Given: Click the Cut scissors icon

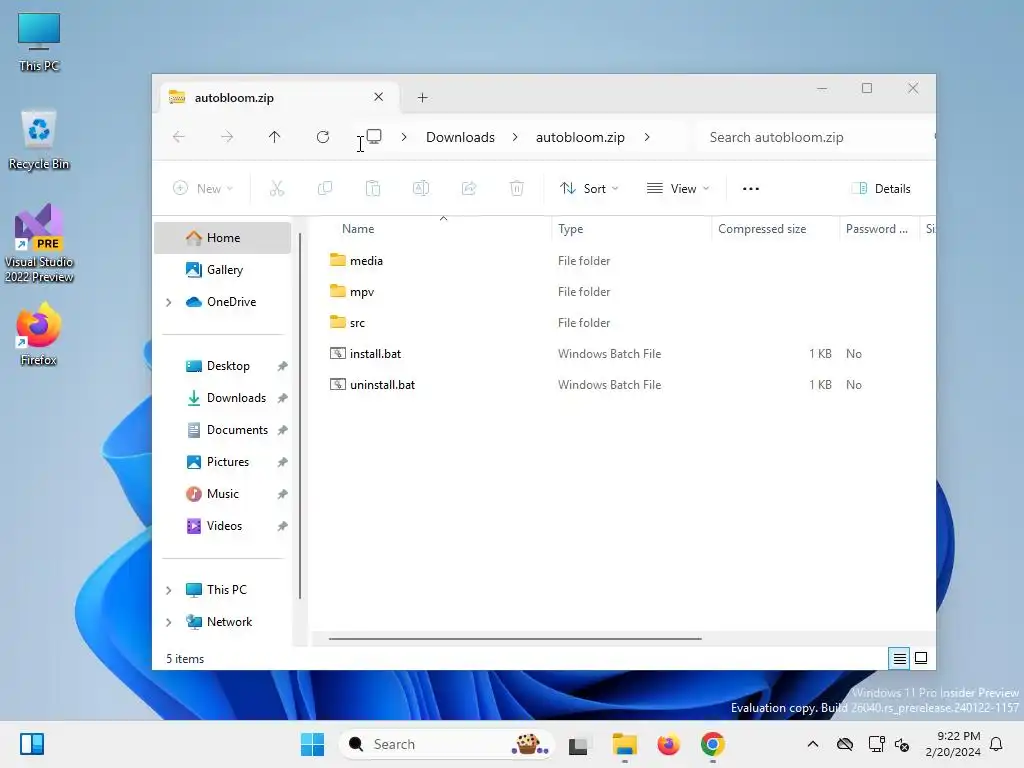Looking at the screenshot, I should 277,188.
